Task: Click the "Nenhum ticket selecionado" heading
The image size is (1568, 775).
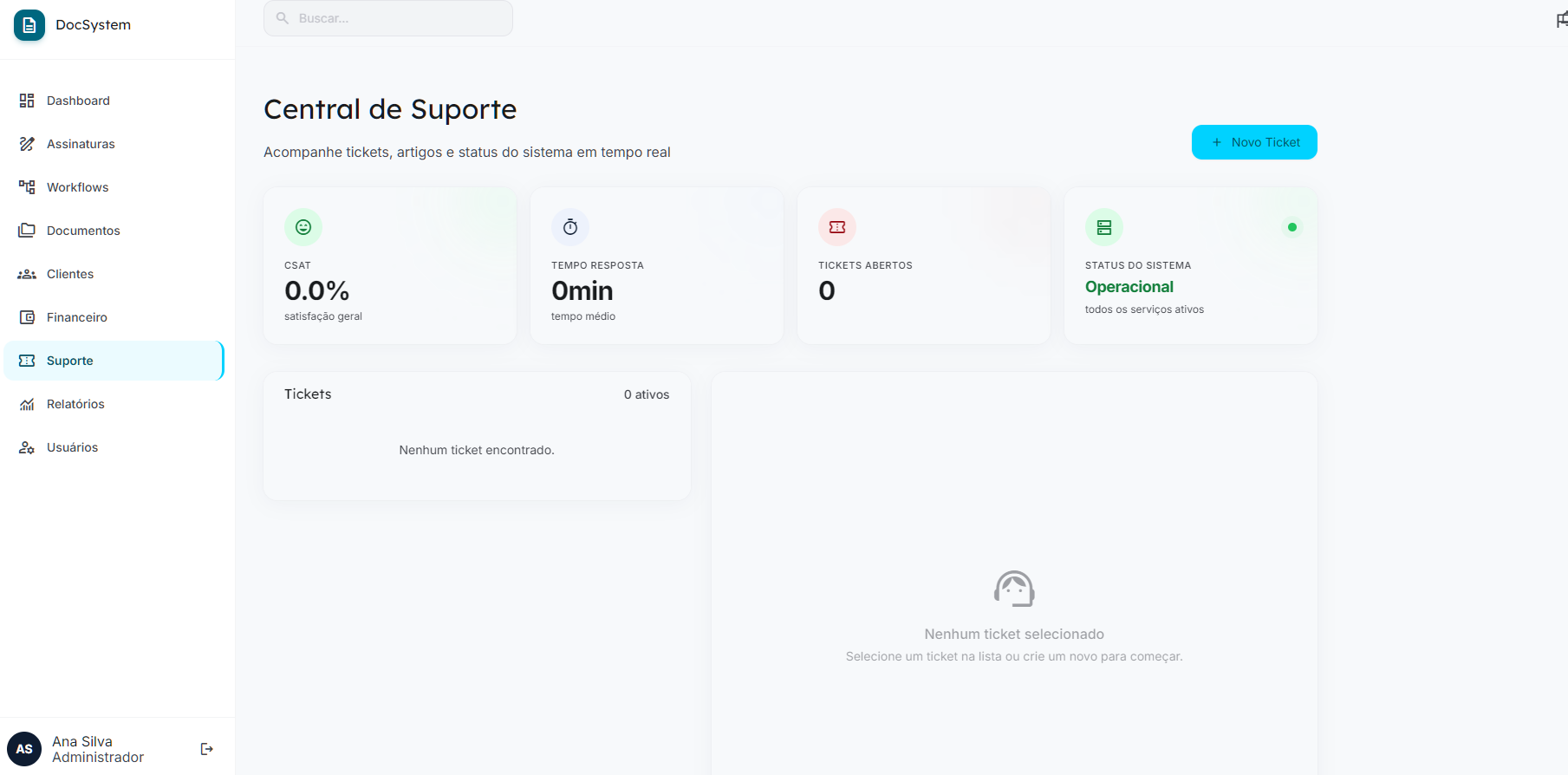Action: (1014, 635)
